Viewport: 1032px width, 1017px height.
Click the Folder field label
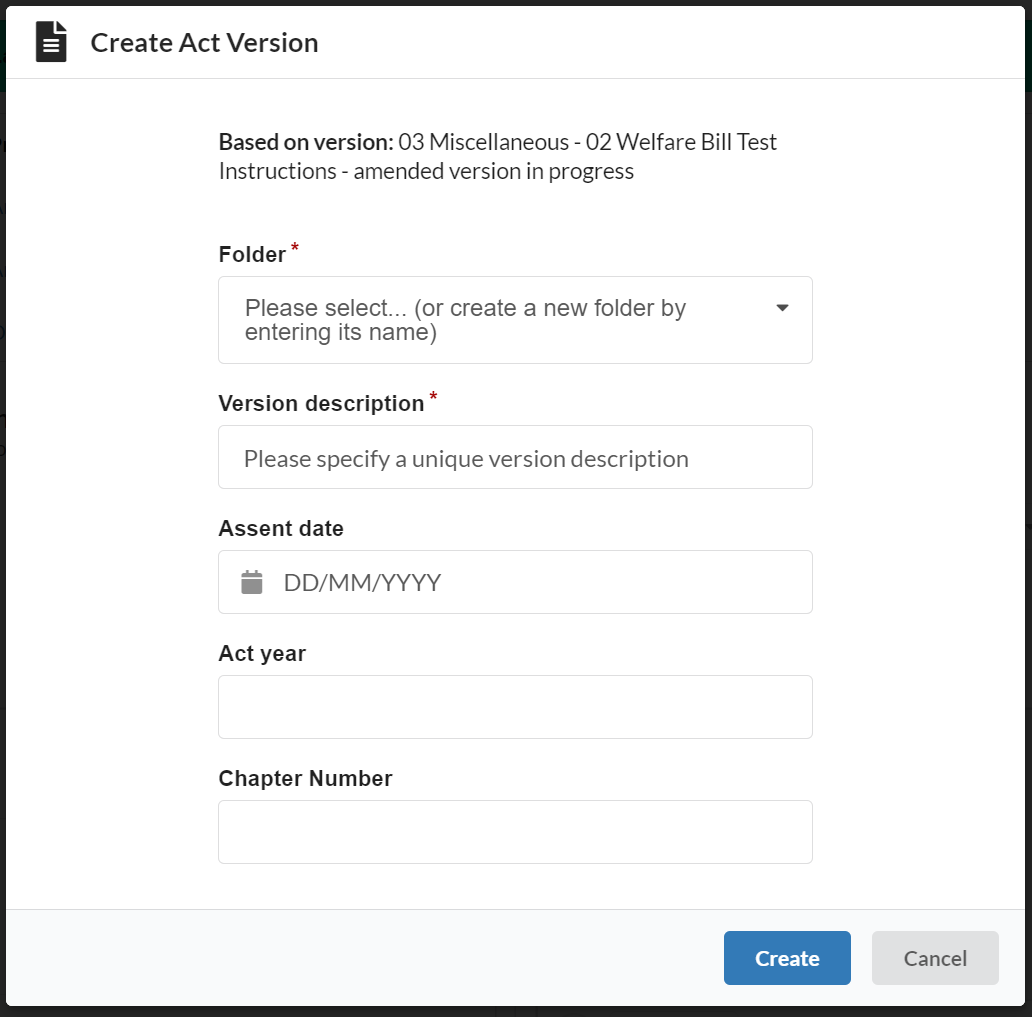(x=252, y=254)
